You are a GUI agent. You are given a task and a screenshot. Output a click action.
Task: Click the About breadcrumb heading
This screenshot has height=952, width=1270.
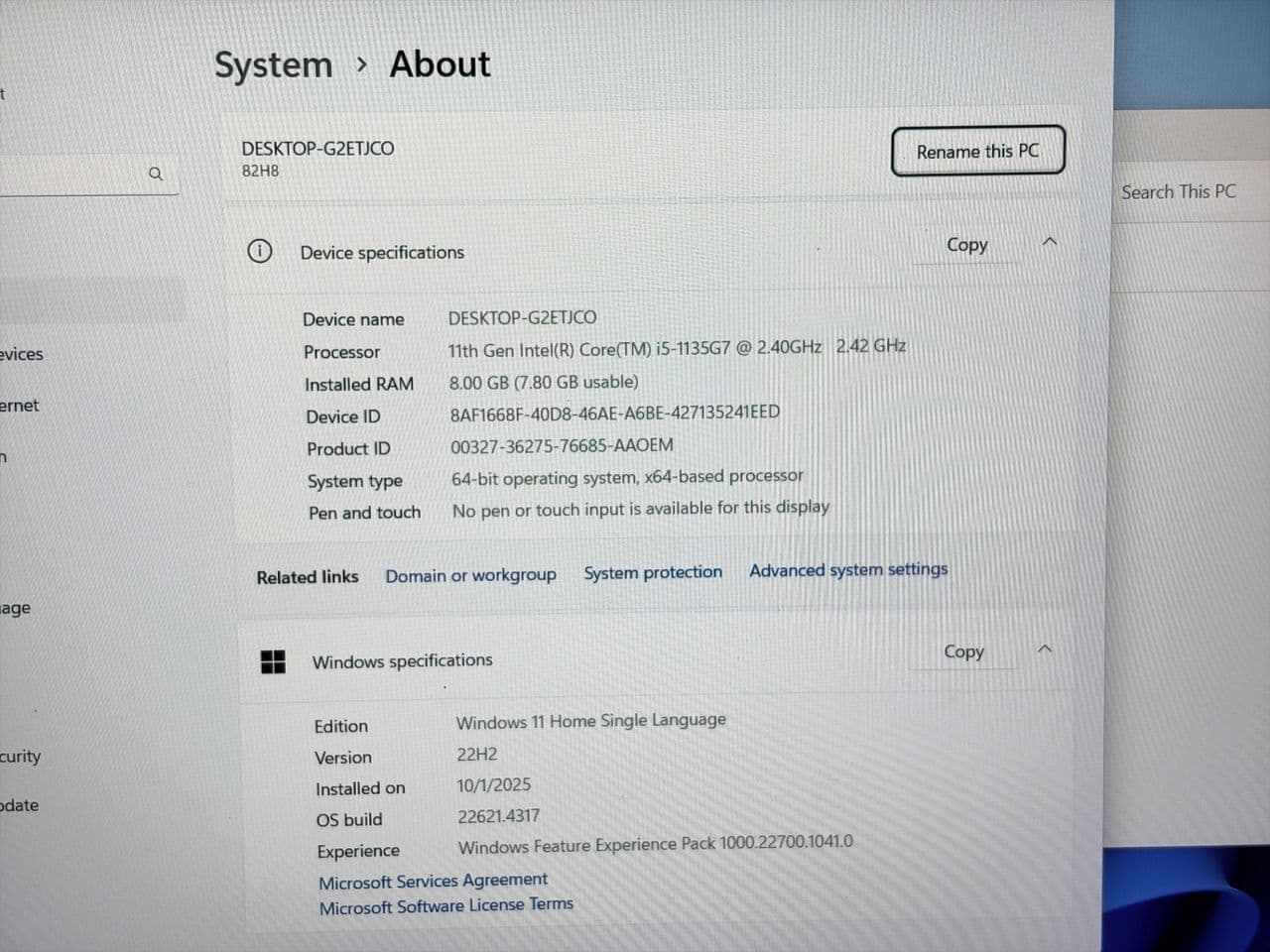pyautogui.click(x=440, y=64)
